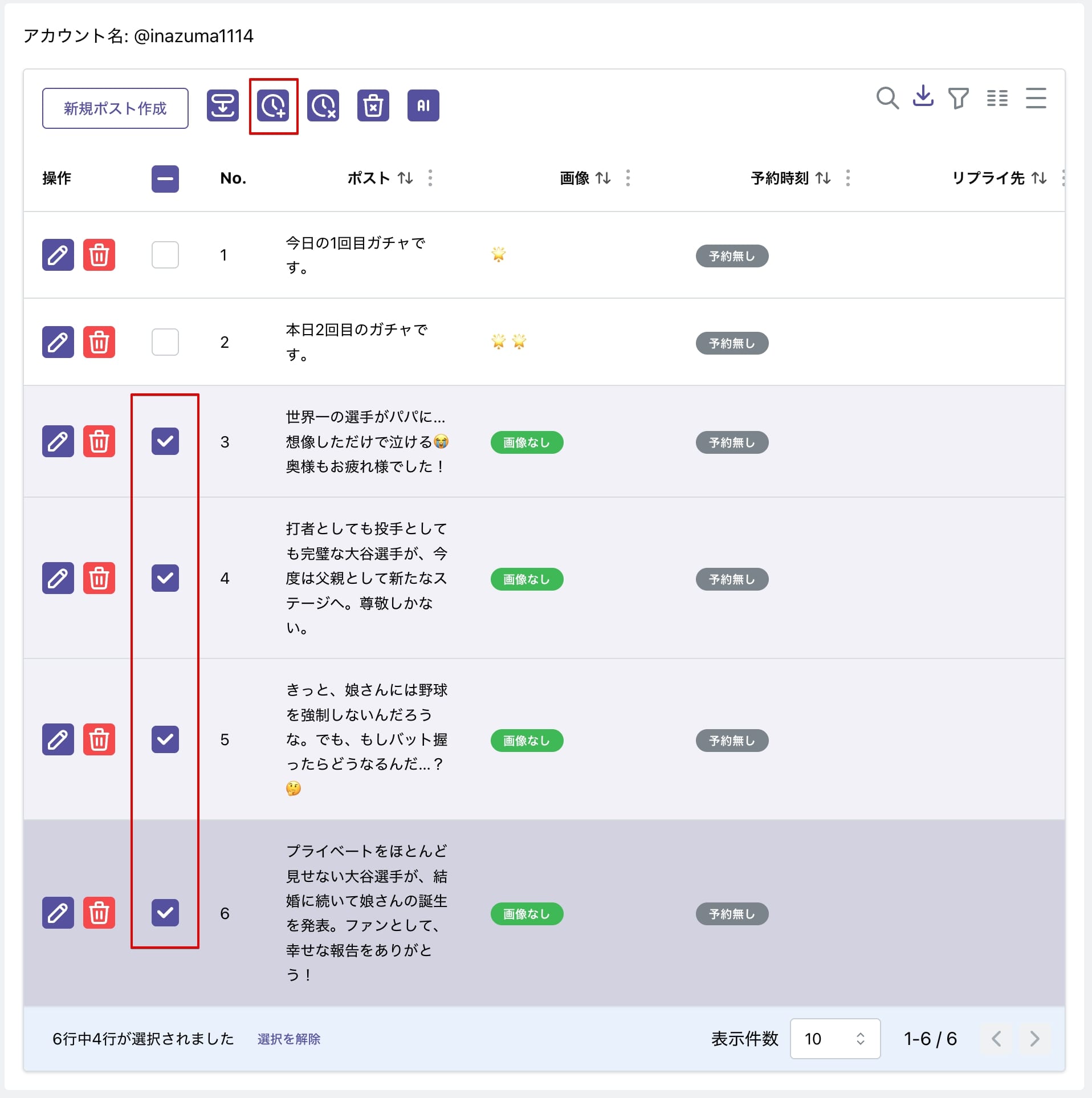Open the kebab menu next to 予約時刻 column
The image size is (1092, 1098).
pyautogui.click(x=848, y=178)
